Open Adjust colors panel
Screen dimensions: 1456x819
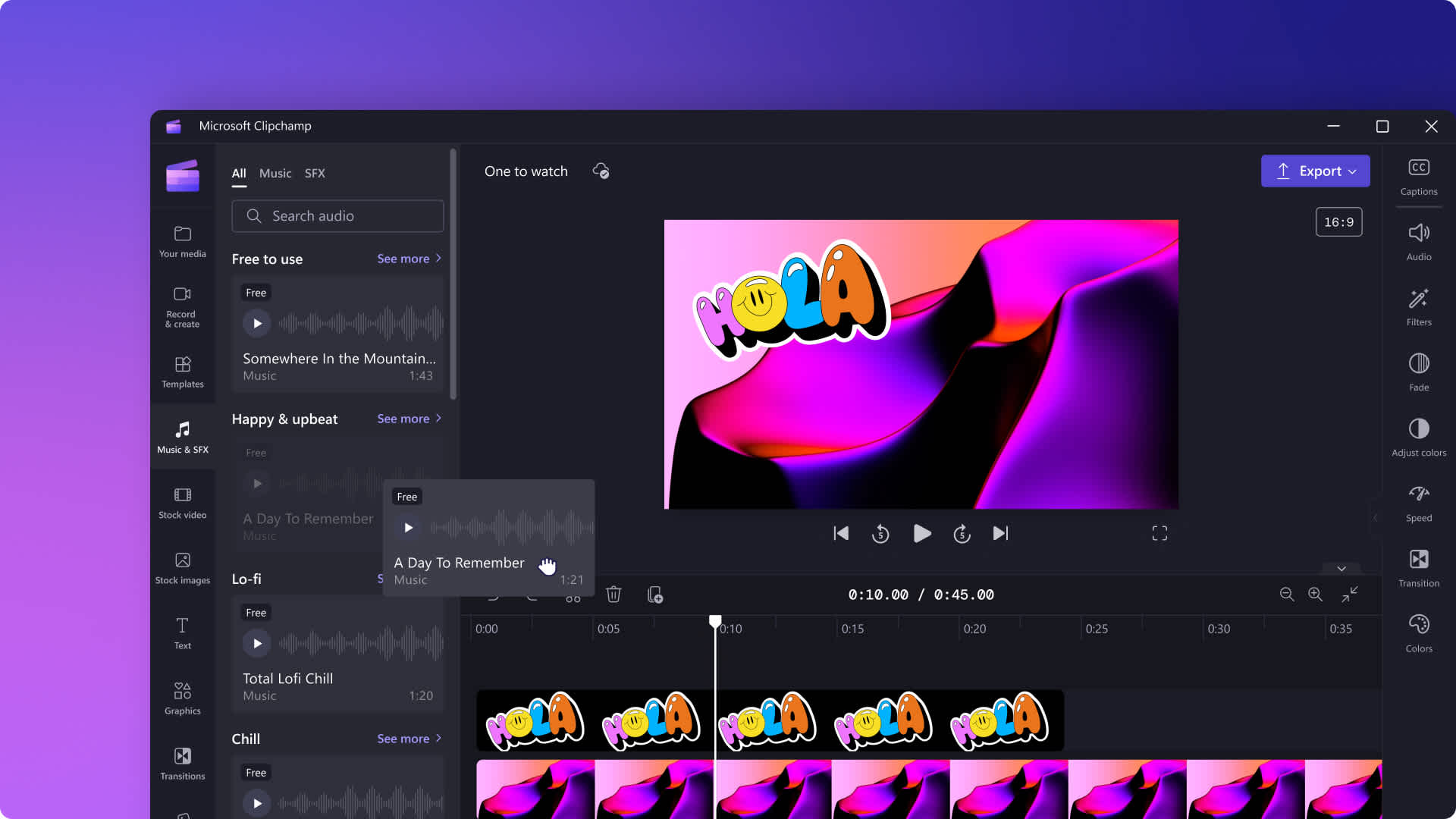tap(1419, 437)
